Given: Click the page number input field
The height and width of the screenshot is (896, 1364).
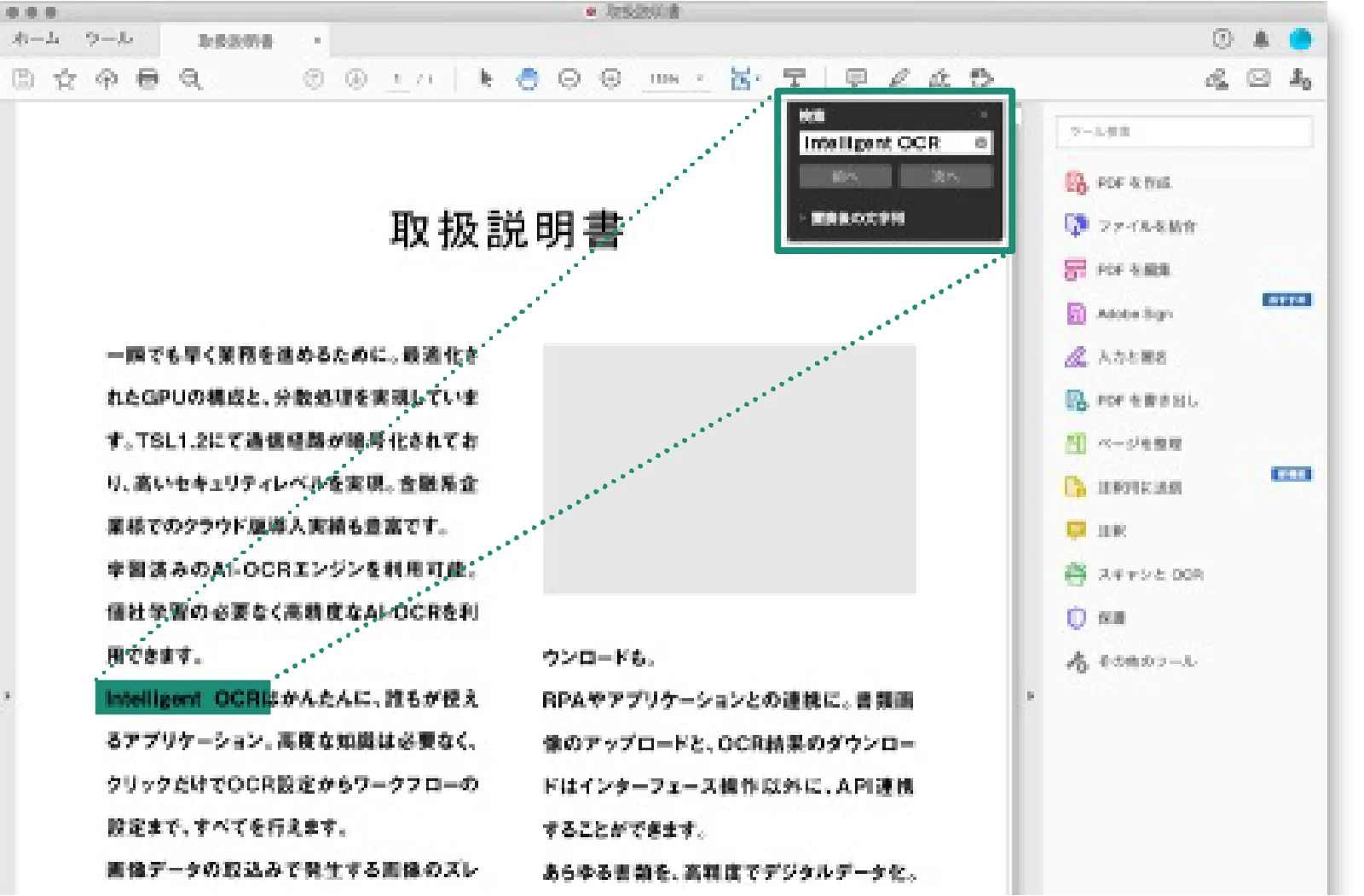Looking at the screenshot, I should pyautogui.click(x=397, y=79).
